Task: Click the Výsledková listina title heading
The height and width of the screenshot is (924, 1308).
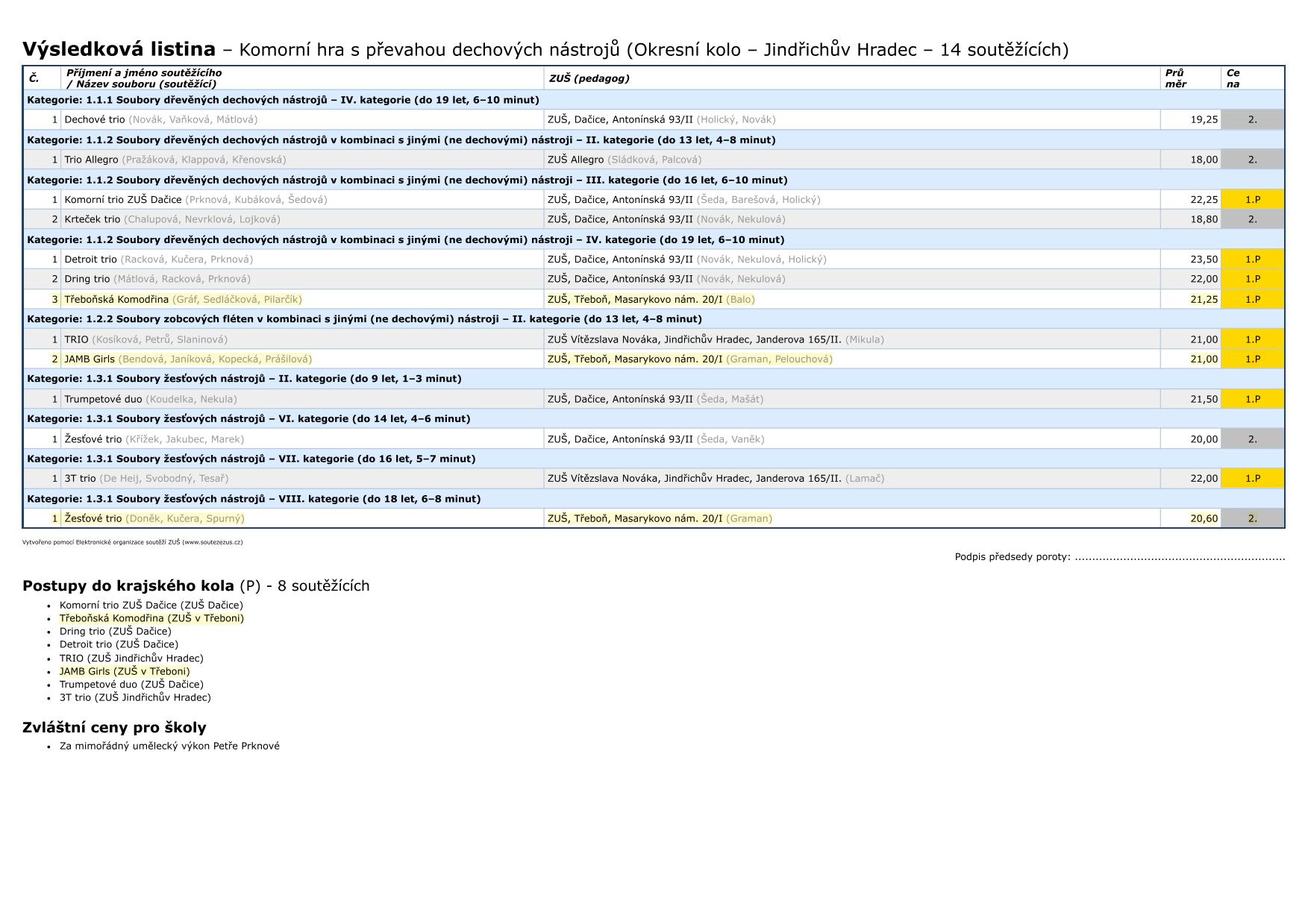Action: [x=119, y=49]
